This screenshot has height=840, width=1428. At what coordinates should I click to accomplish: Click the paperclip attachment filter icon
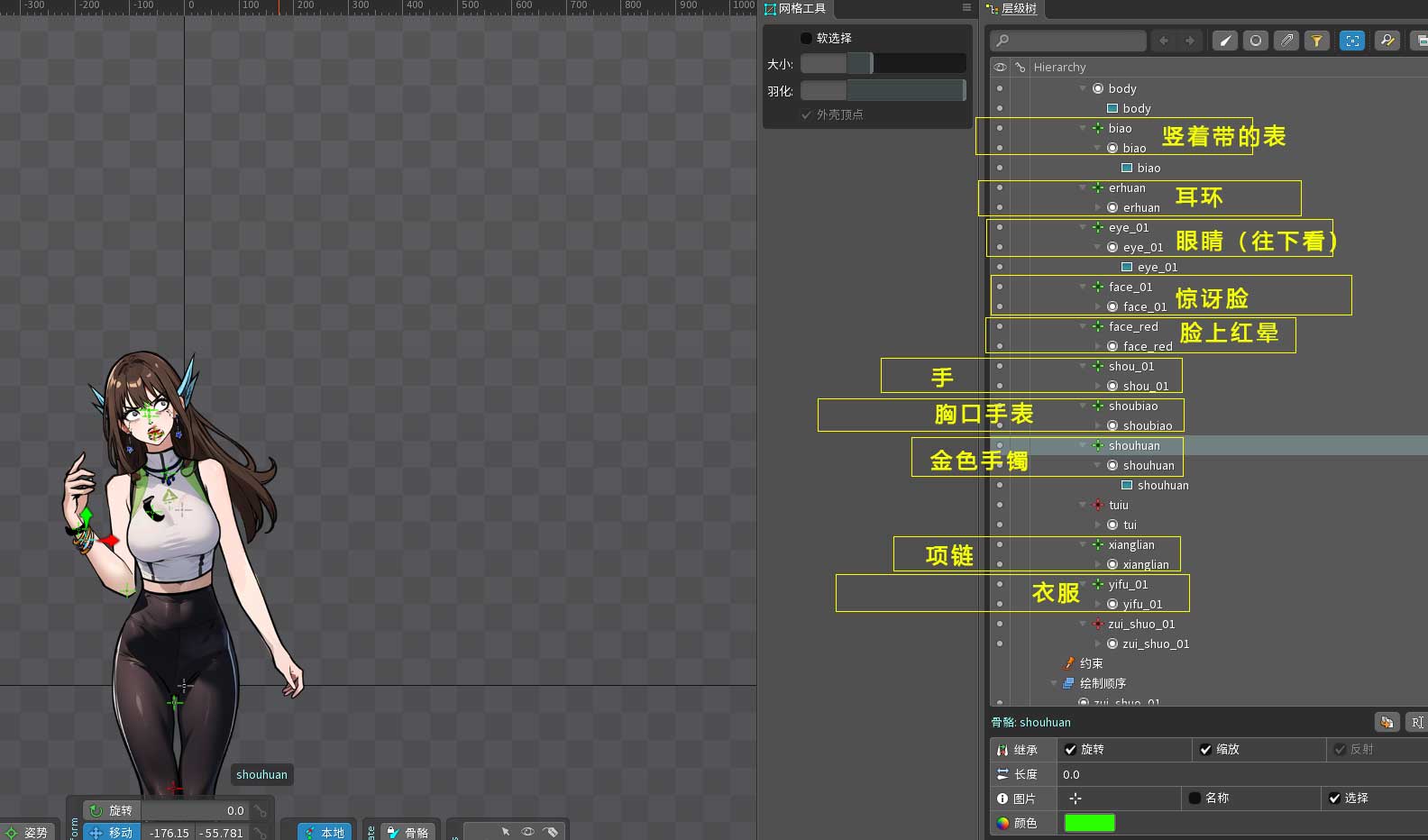(1286, 41)
